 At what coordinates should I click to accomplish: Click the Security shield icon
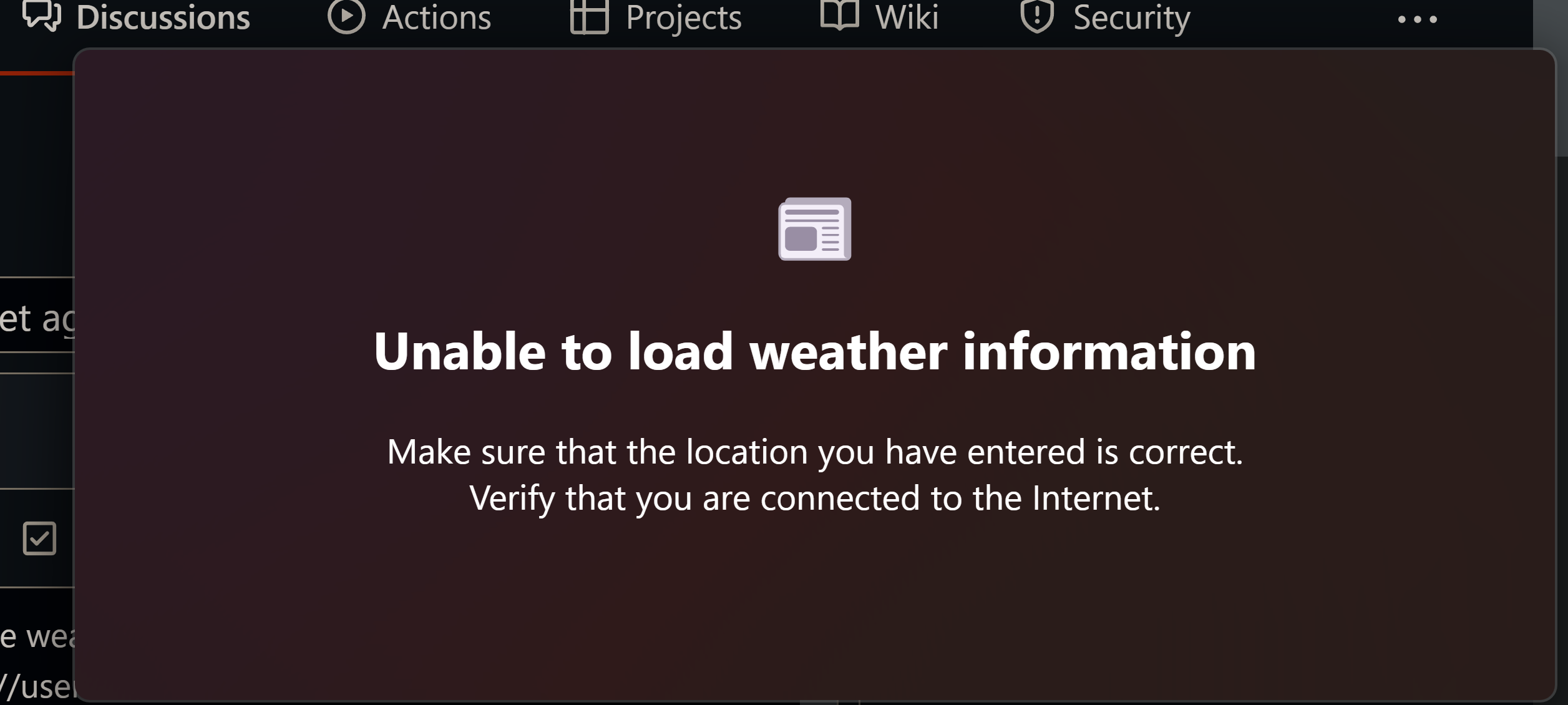click(1037, 16)
